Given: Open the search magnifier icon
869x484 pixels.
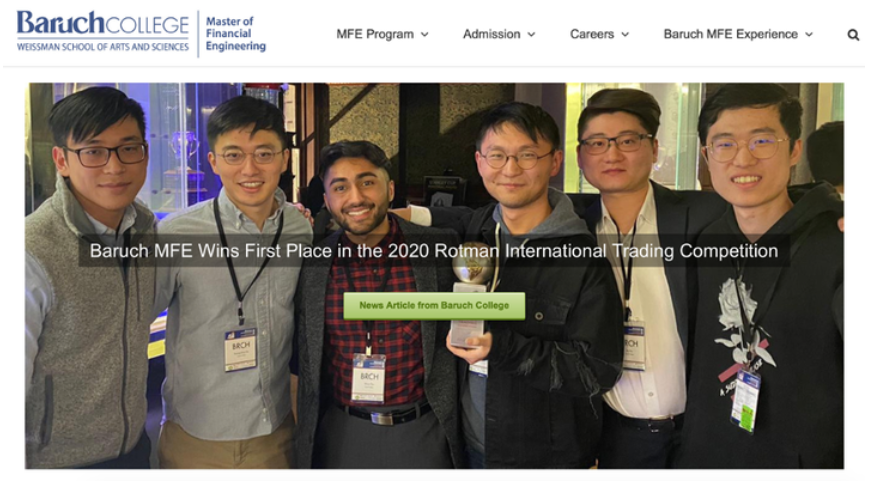Looking at the screenshot, I should (x=853, y=35).
